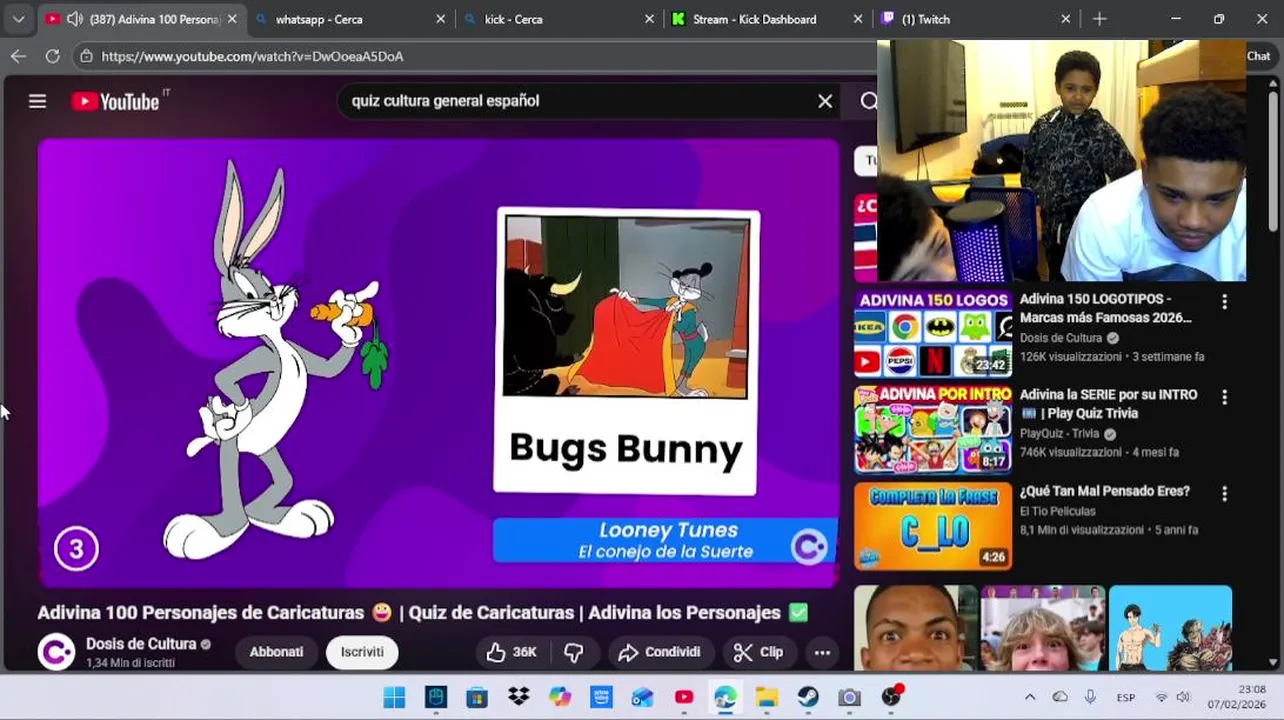
Task: Open a new browser tab
Action: click(x=1099, y=19)
